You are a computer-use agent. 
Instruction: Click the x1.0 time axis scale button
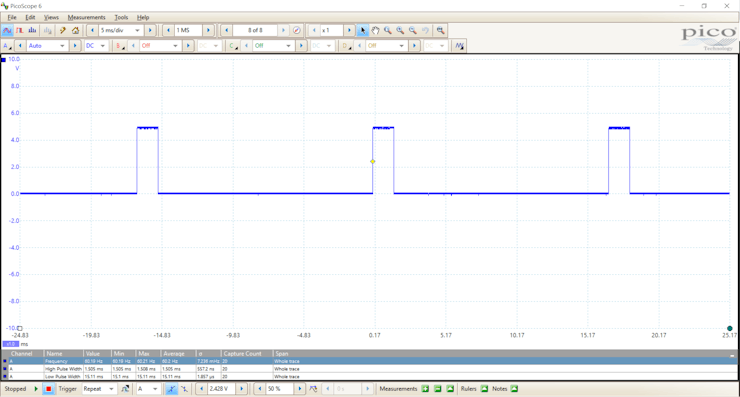coord(10,344)
